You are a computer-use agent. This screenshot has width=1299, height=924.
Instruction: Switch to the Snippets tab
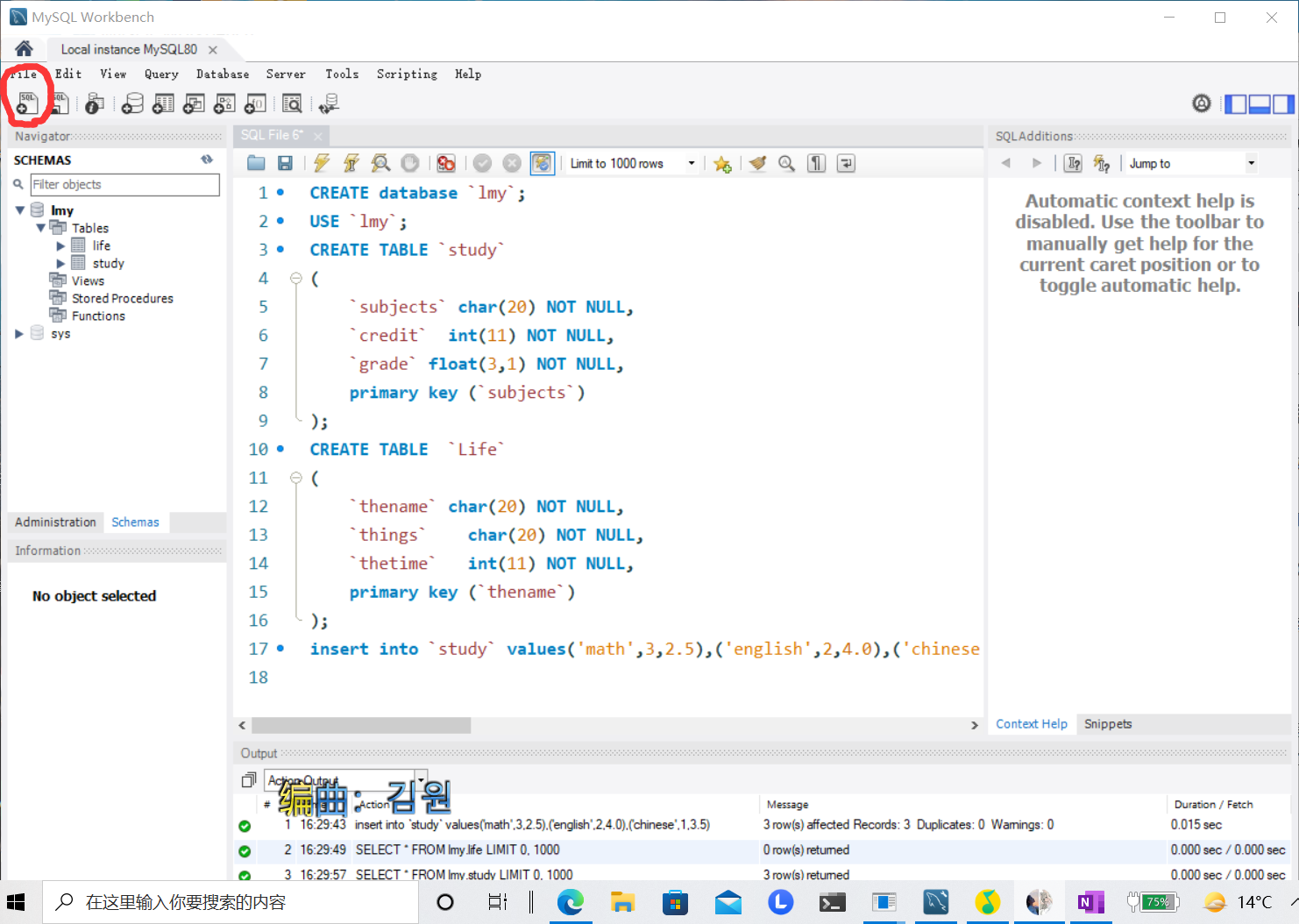pos(1108,724)
